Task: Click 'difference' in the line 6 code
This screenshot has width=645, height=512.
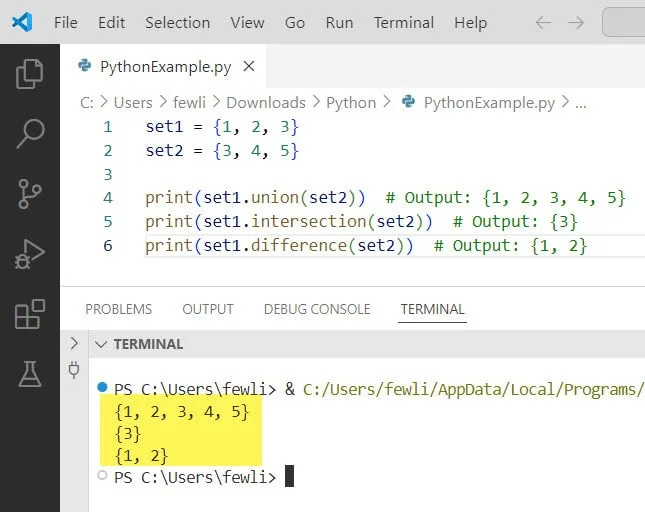Action: (x=299, y=245)
